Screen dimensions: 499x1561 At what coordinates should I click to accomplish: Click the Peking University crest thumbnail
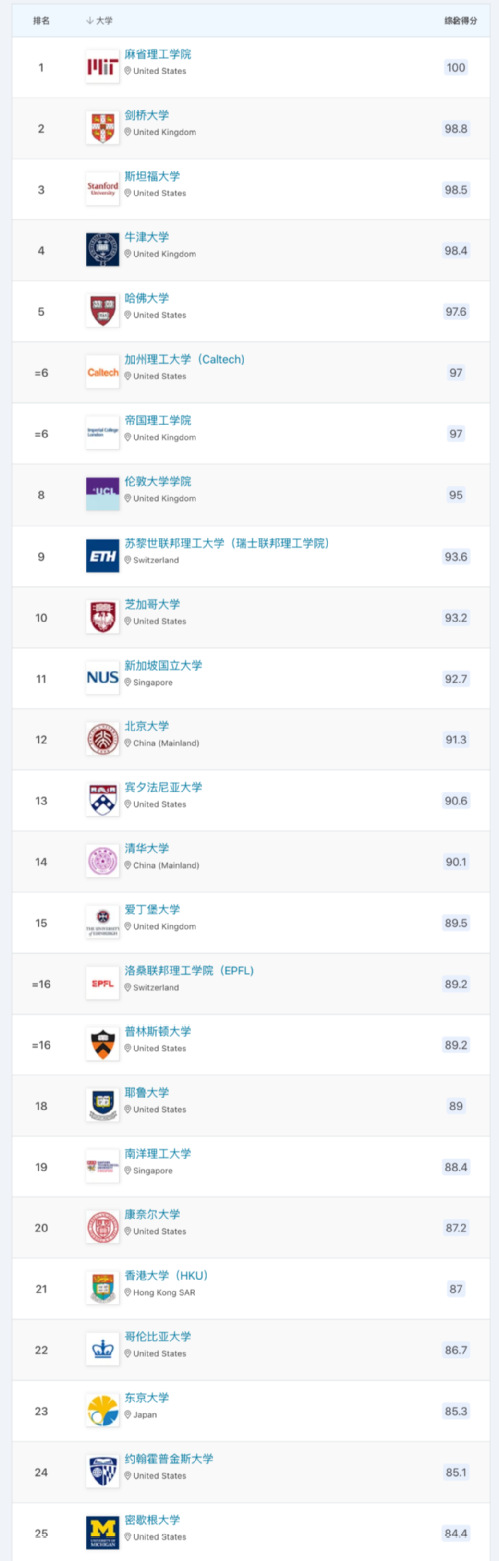click(x=103, y=739)
